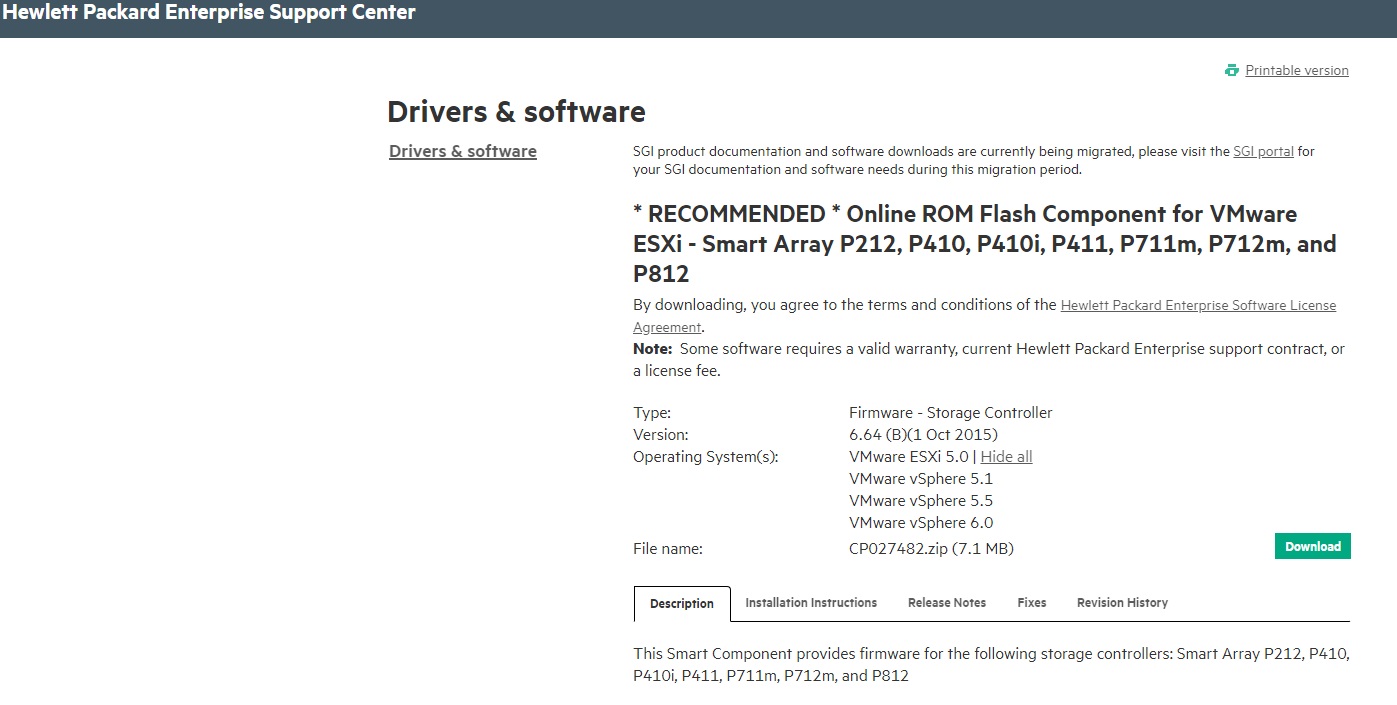Select the Description tab
The image size is (1397, 705).
[682, 604]
